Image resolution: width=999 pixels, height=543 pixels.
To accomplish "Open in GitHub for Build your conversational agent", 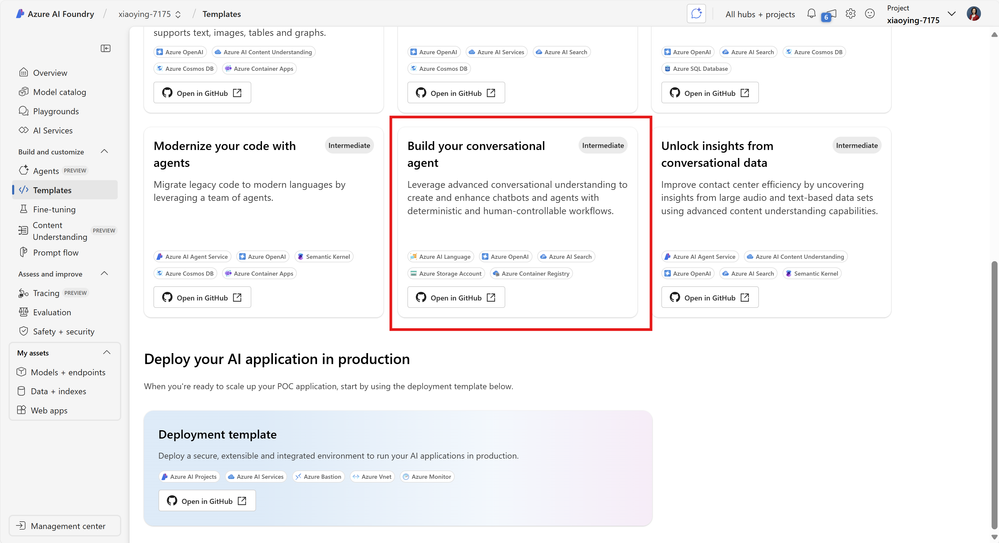I will pyautogui.click(x=456, y=297).
